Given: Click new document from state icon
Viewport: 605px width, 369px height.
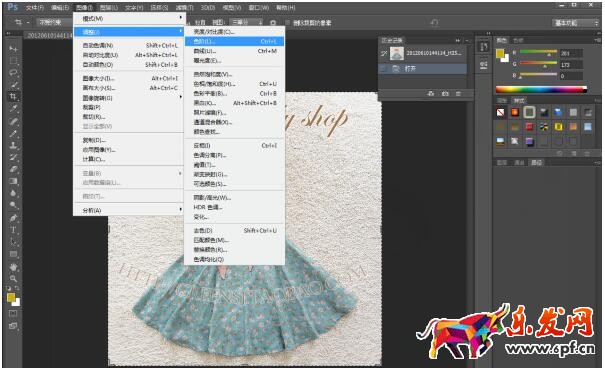Looking at the screenshot, I should [431, 94].
